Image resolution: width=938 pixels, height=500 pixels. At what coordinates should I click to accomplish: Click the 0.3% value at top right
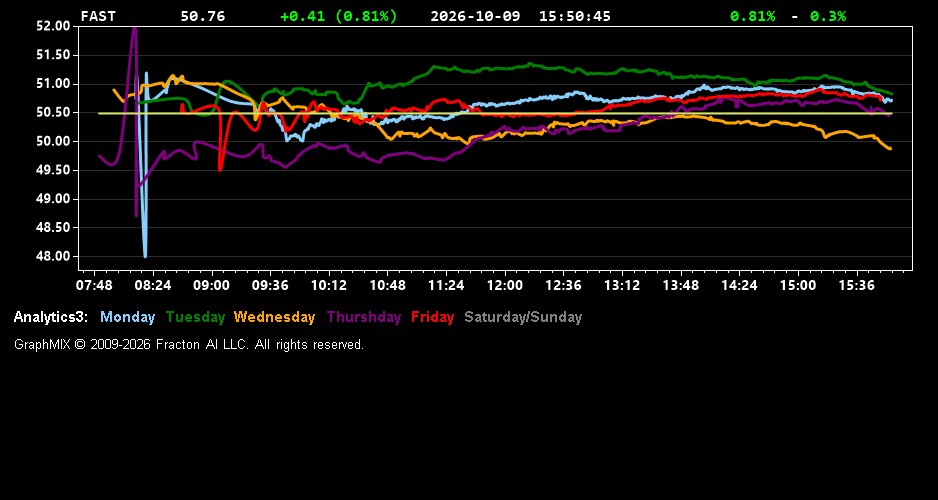tap(828, 16)
